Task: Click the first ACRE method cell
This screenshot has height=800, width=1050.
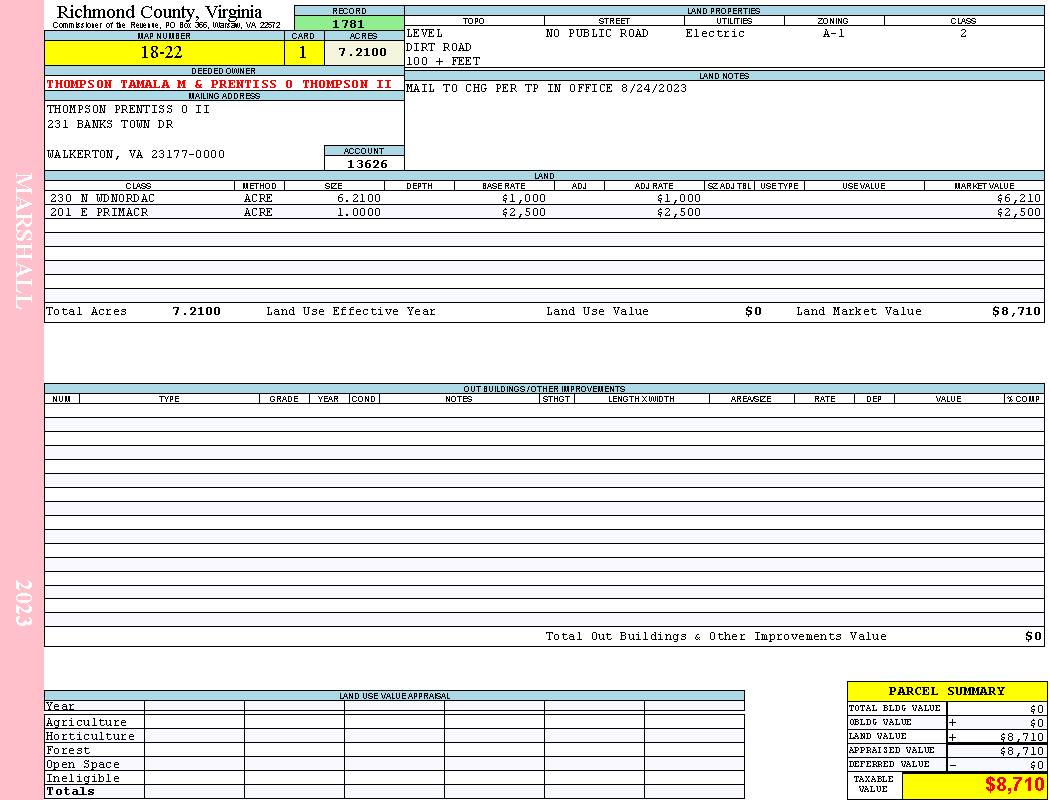Action: pyautogui.click(x=258, y=199)
